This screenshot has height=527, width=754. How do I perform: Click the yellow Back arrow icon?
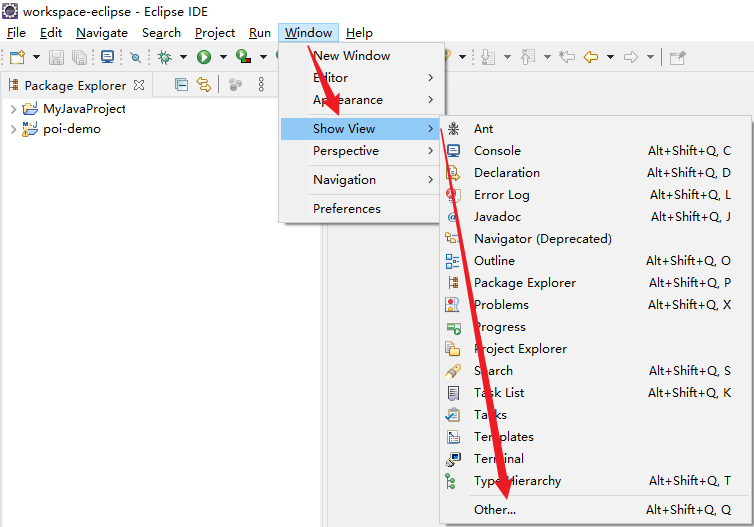click(591, 57)
